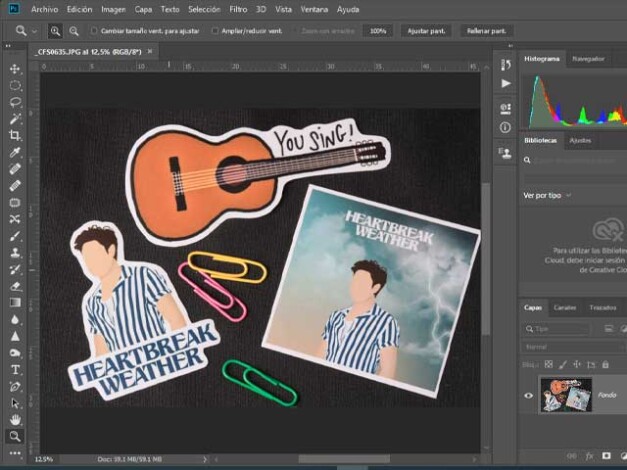Select the Fondo layer thumbnail
627x470 pixels.
pyautogui.click(x=566, y=395)
